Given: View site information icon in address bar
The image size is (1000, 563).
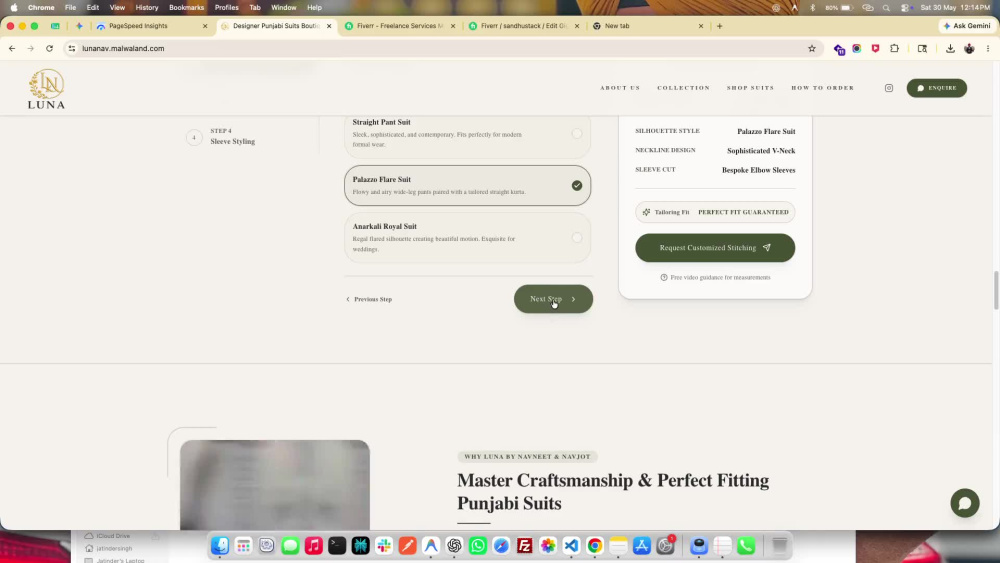Looking at the screenshot, I should [x=72, y=48].
